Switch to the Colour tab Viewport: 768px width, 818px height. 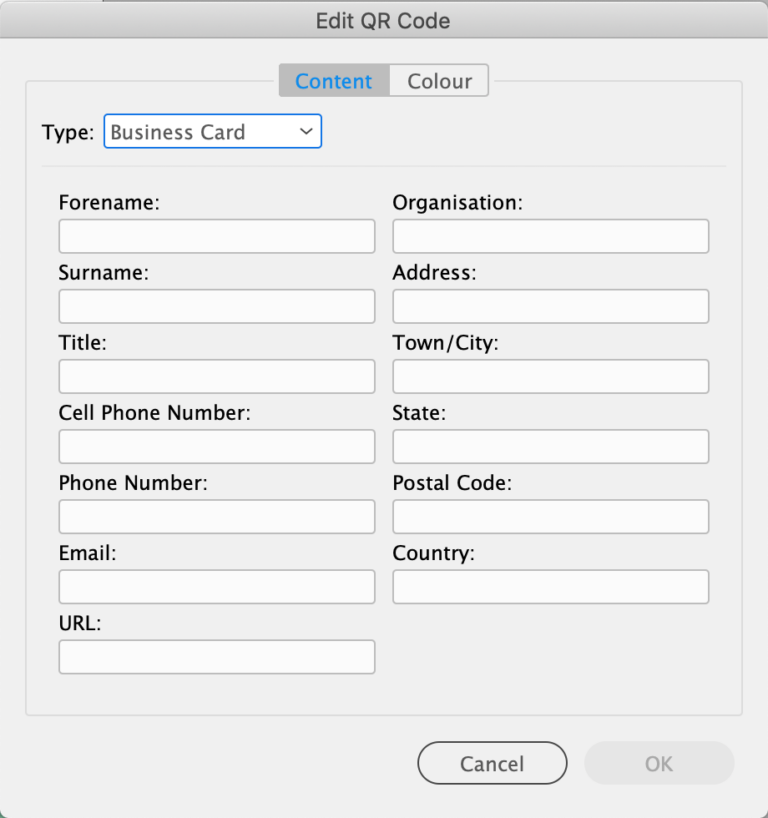coord(439,81)
